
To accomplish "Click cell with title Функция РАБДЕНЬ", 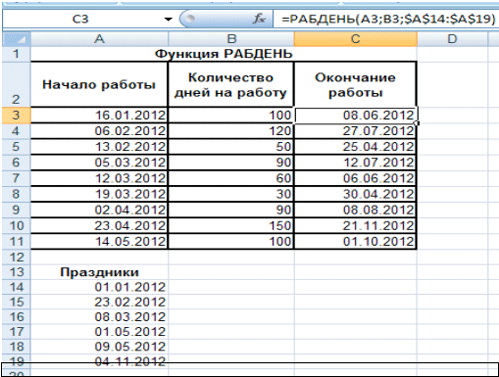I will pos(224,54).
